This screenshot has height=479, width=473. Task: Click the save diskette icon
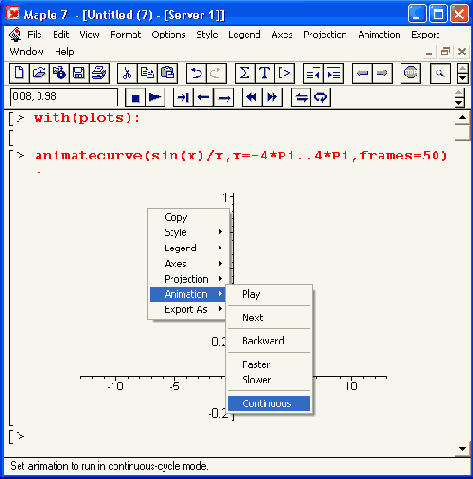[x=79, y=73]
